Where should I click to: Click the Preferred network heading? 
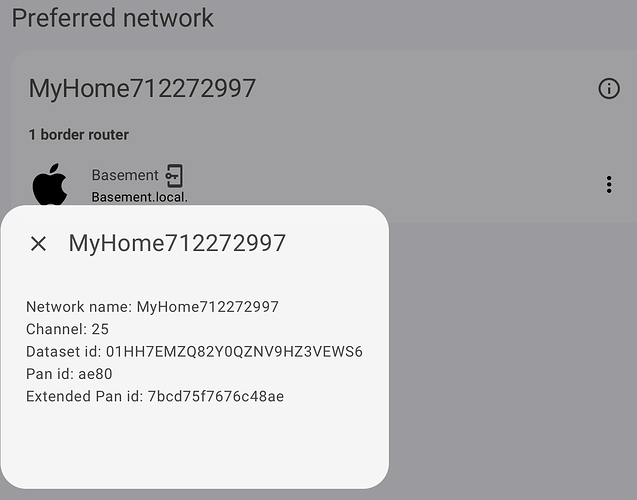tap(113, 18)
